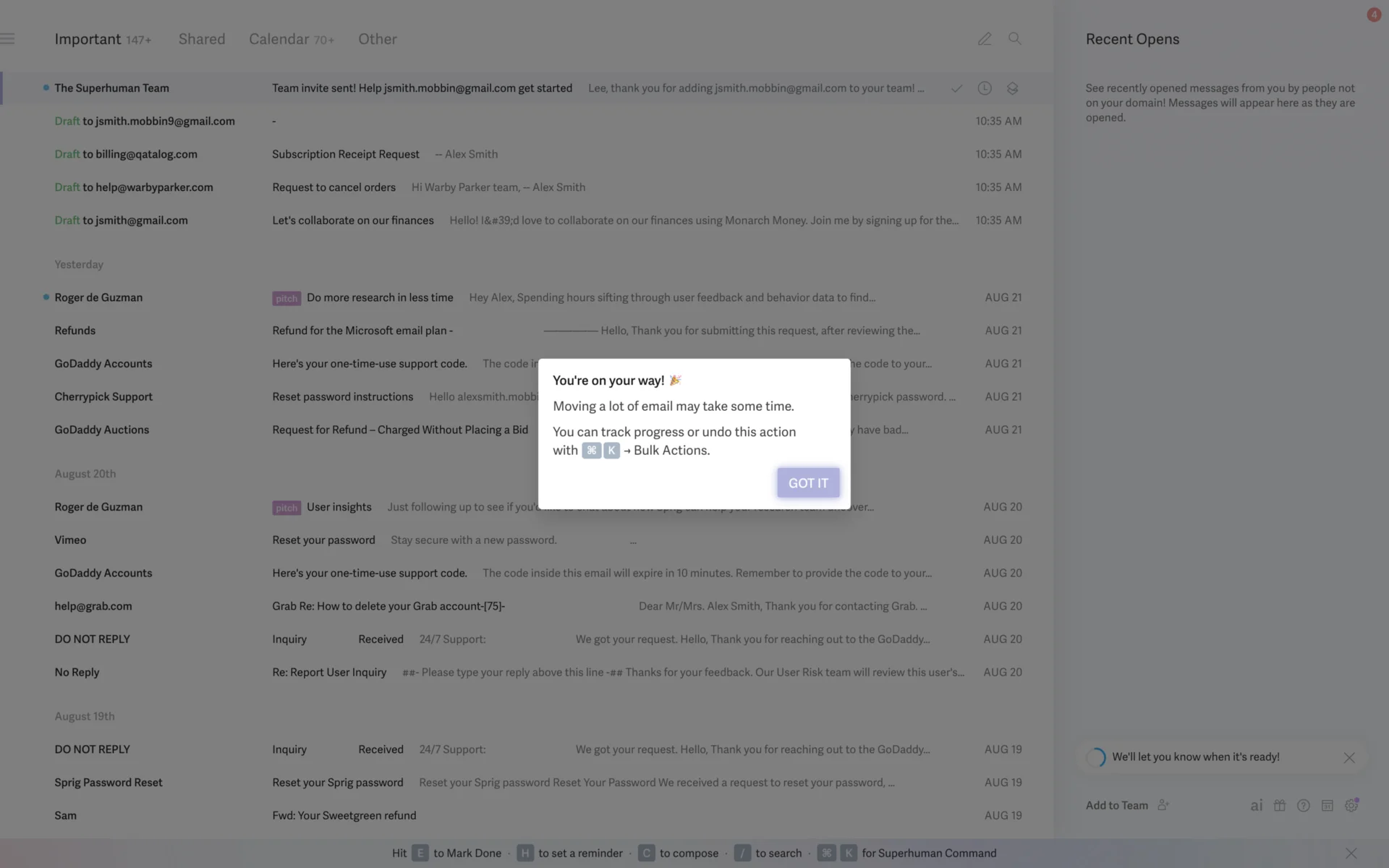Click the notification badge showing 4
Screen dimensions: 1389x868
point(1373,14)
